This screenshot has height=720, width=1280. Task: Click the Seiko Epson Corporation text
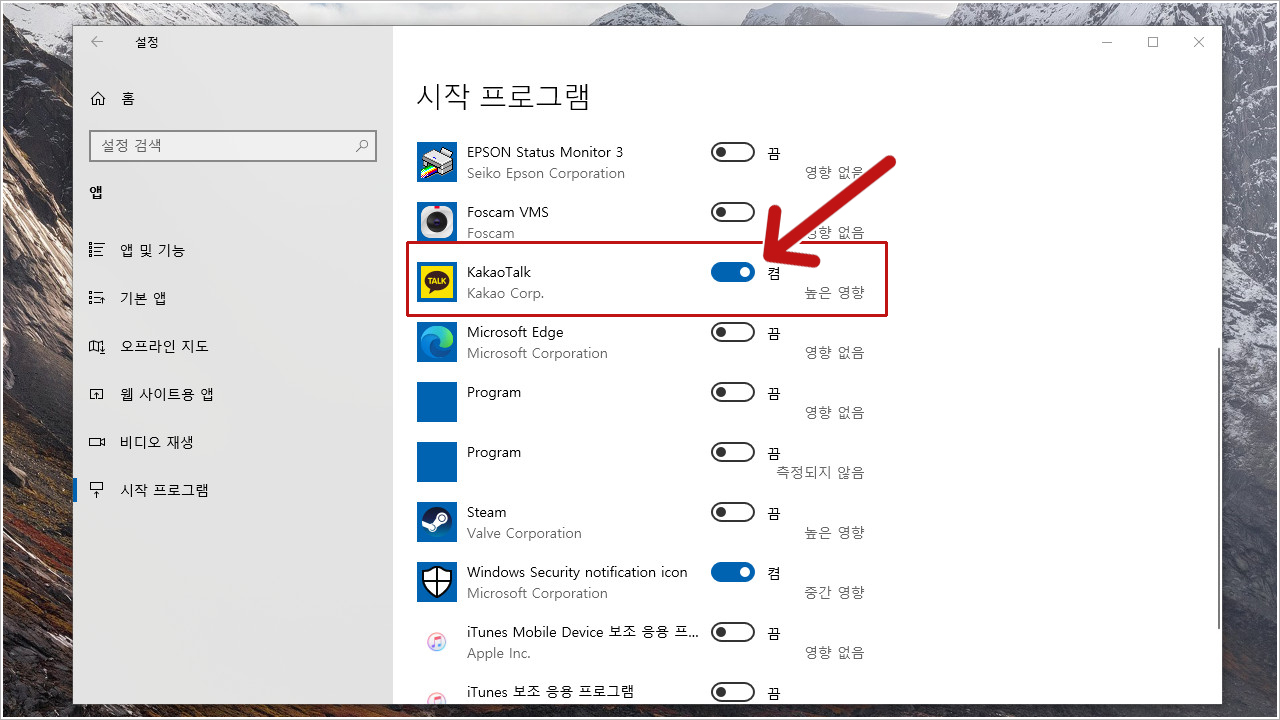546,173
